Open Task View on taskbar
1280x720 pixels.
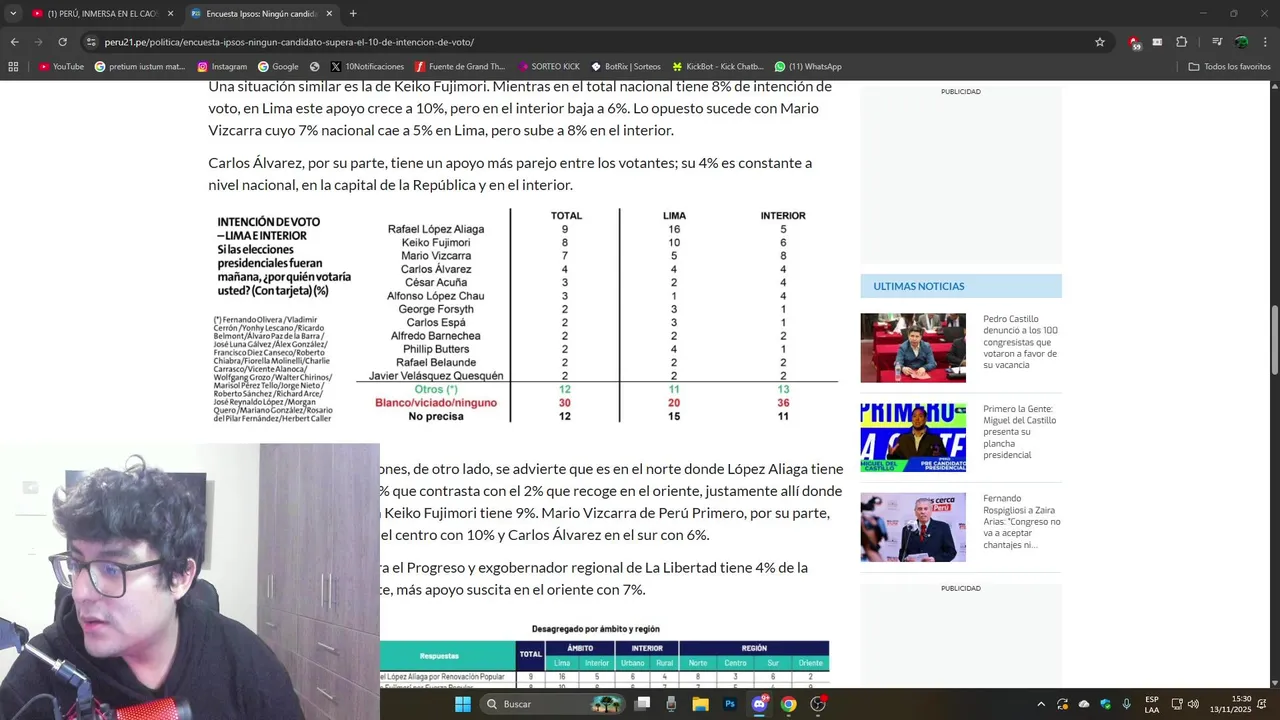643,704
